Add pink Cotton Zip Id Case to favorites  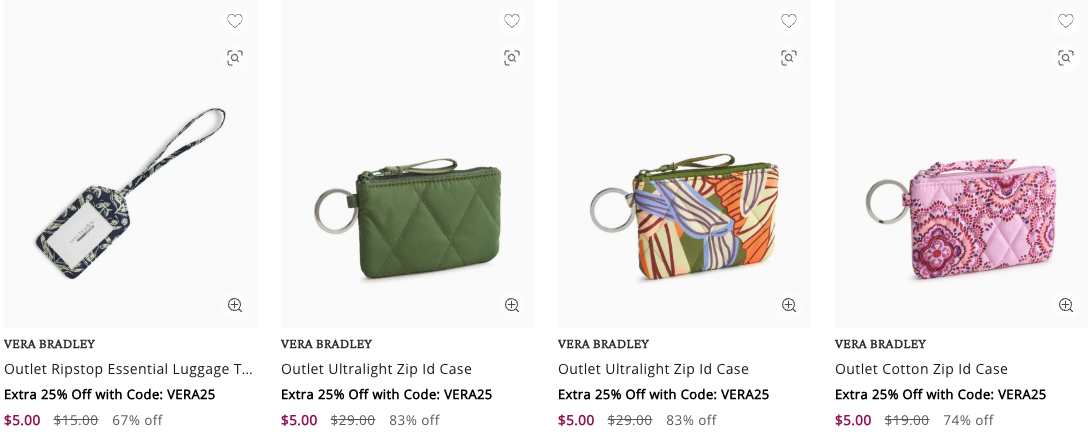[1065, 21]
